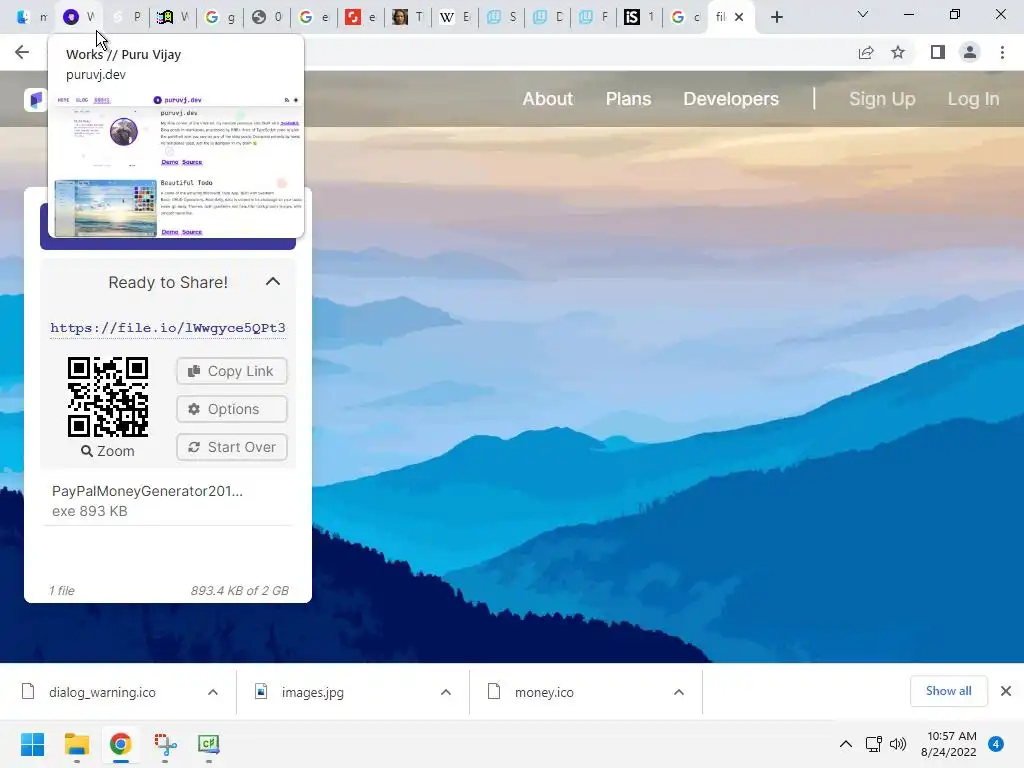The height and width of the screenshot is (768, 1024).
Task: Click the file.io logo icon
Action: pos(35,99)
